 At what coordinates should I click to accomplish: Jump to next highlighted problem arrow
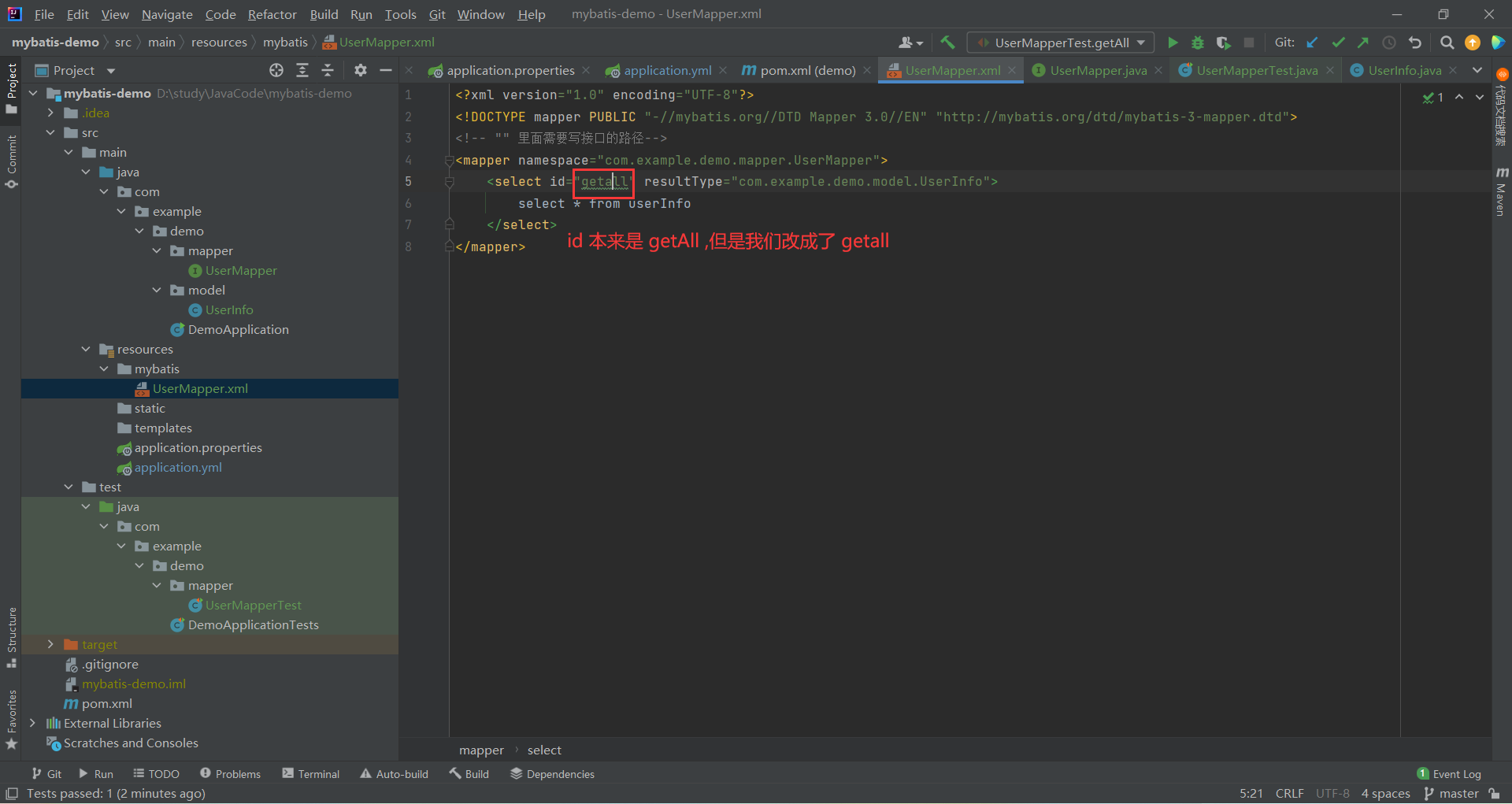(1480, 97)
